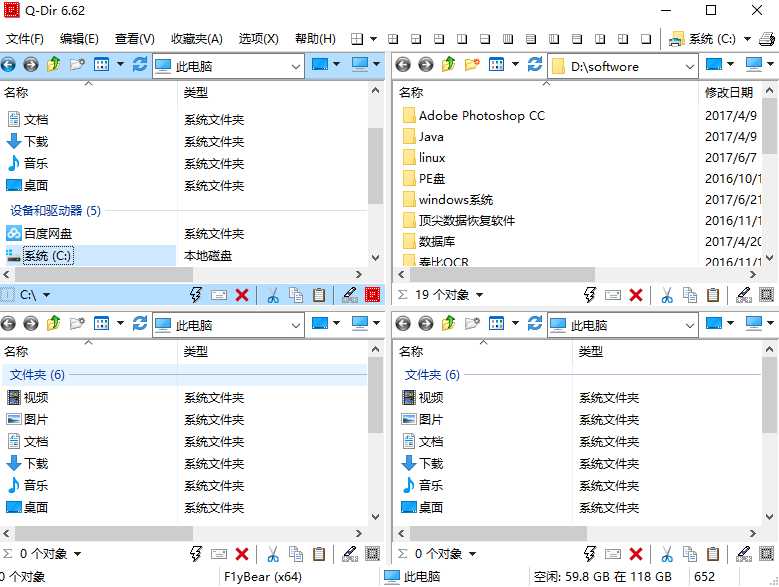The height and width of the screenshot is (587, 779).
Task: Collapse 文件夹 (6) group in bottom-right pane
Action: pos(432,374)
